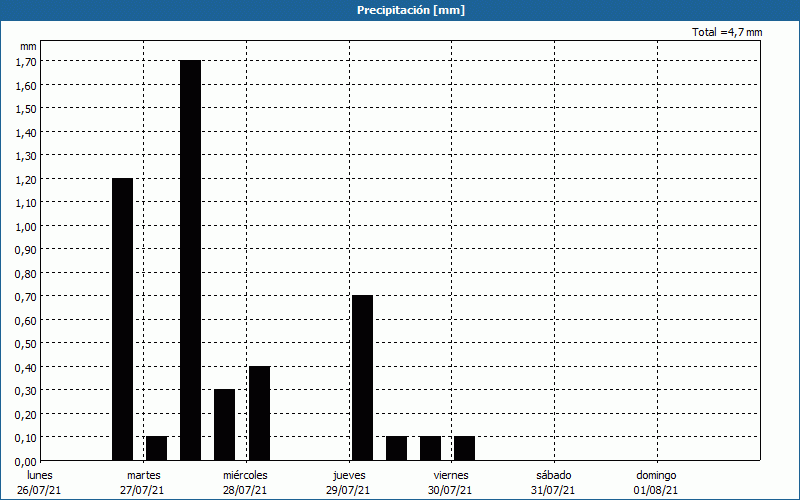Click the bar reaching 0,30 mm

(x=224, y=424)
